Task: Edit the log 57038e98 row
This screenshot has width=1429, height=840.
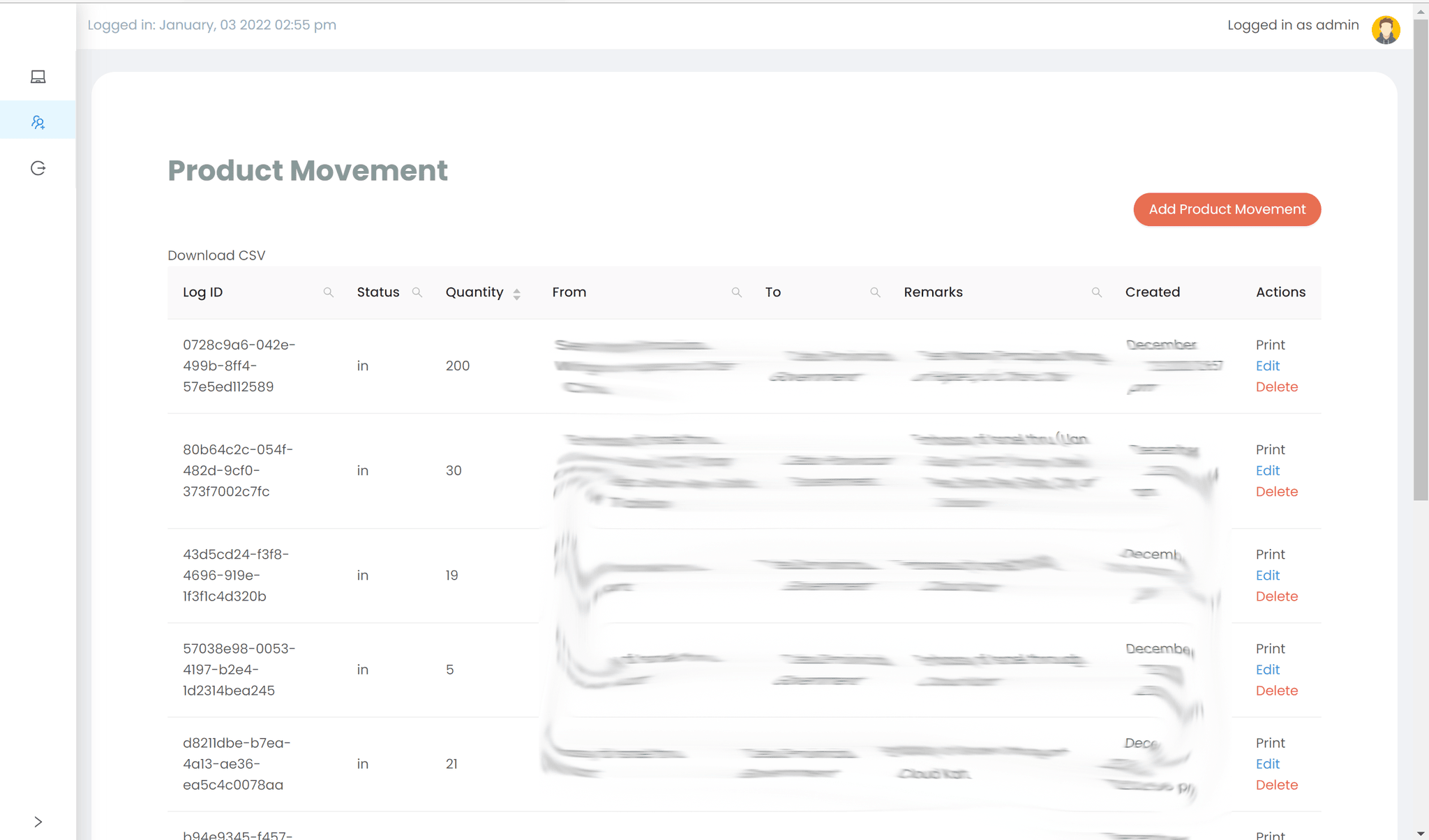Action: click(1268, 669)
